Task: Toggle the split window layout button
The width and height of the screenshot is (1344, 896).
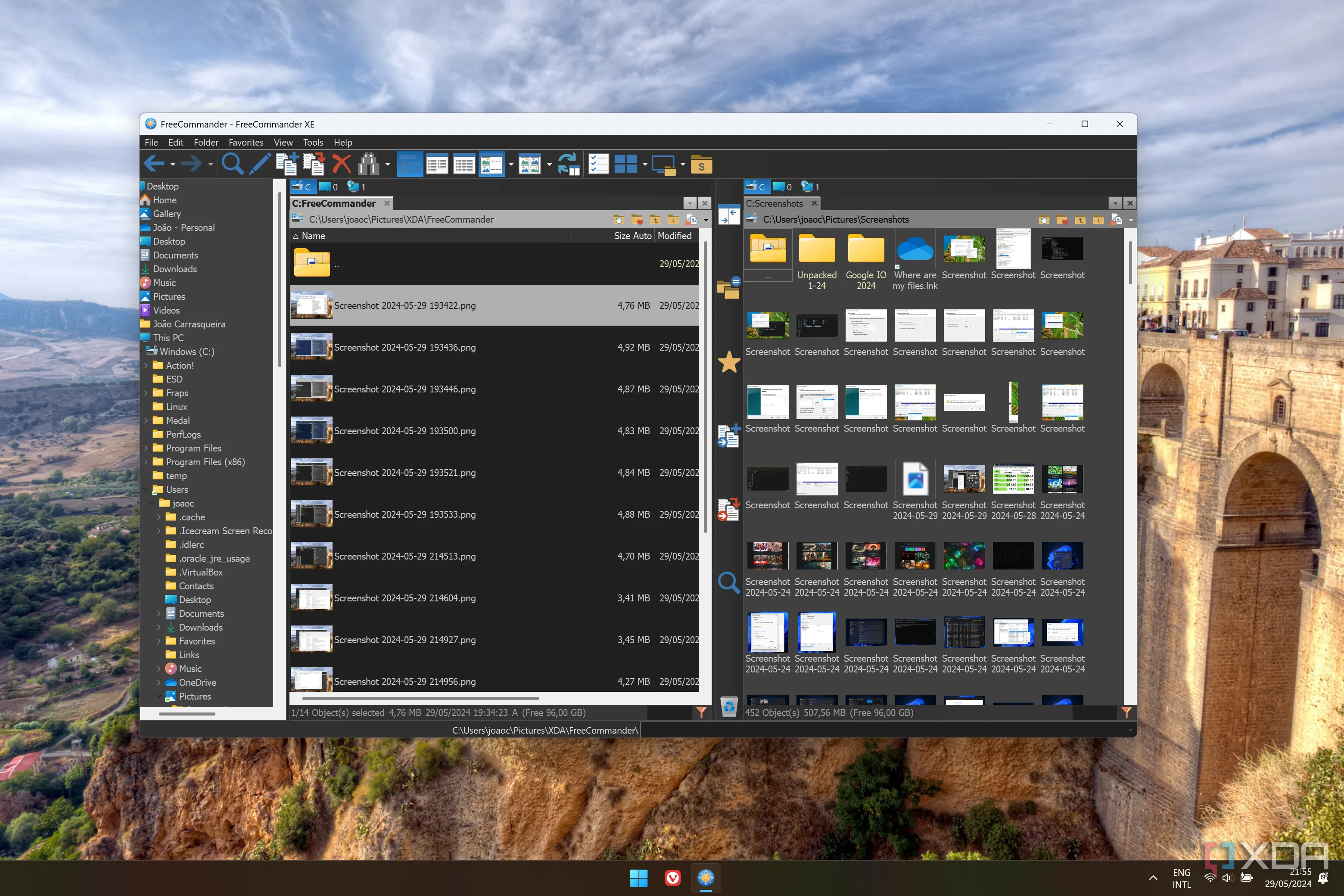Action: coord(625,165)
